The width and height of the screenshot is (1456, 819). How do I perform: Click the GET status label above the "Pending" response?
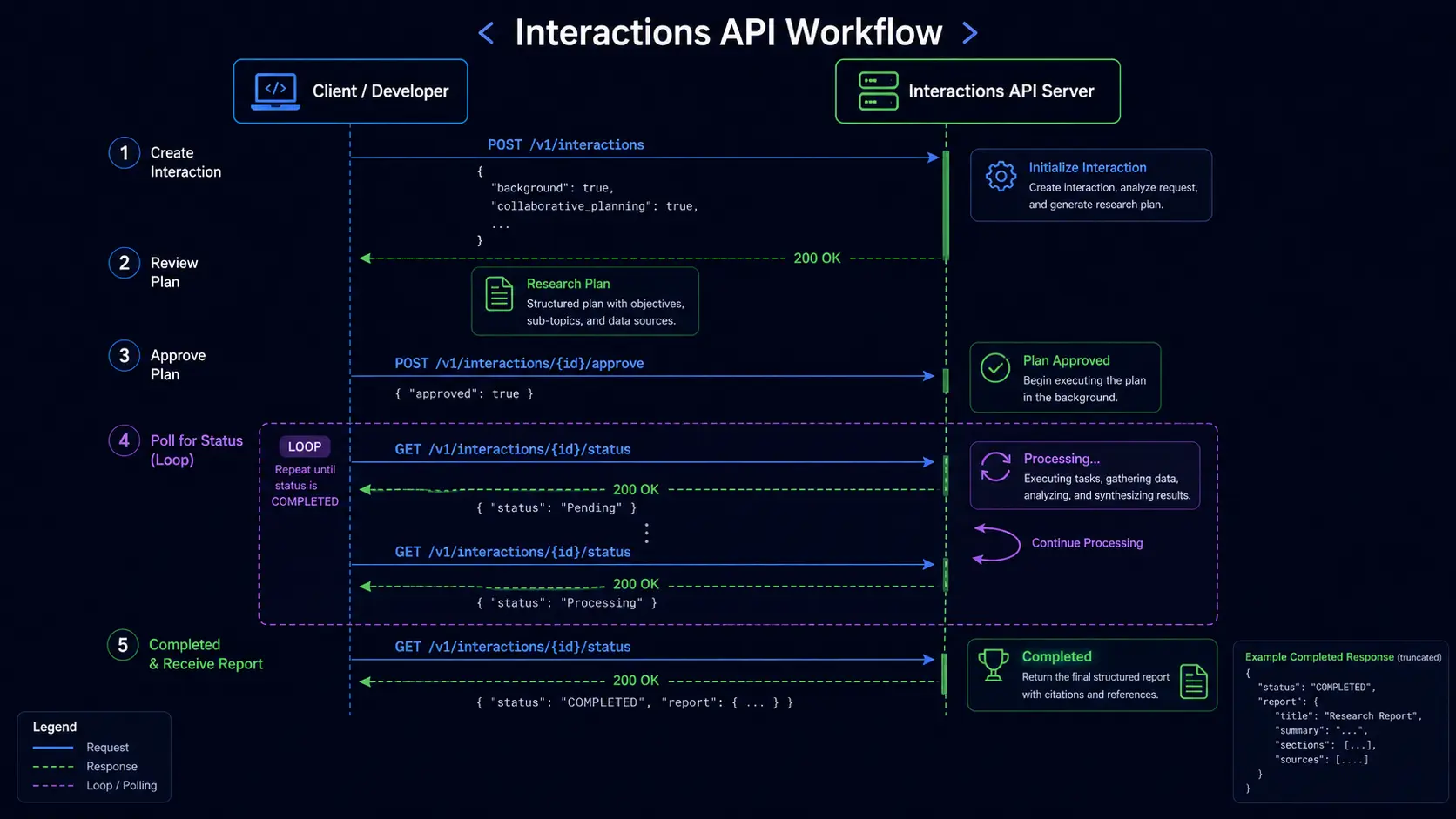coord(513,449)
